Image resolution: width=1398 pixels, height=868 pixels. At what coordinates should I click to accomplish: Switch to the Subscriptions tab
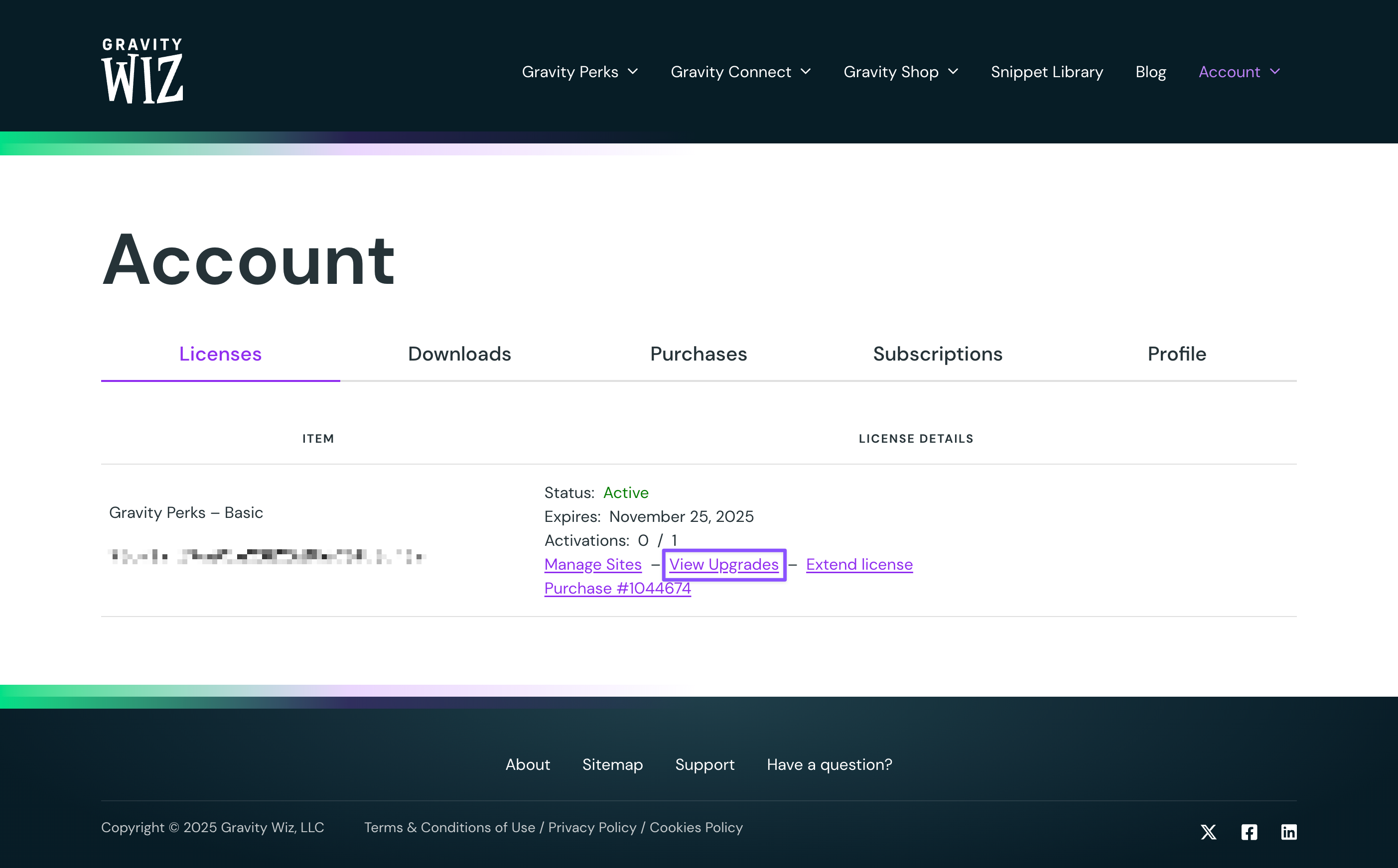point(937,354)
